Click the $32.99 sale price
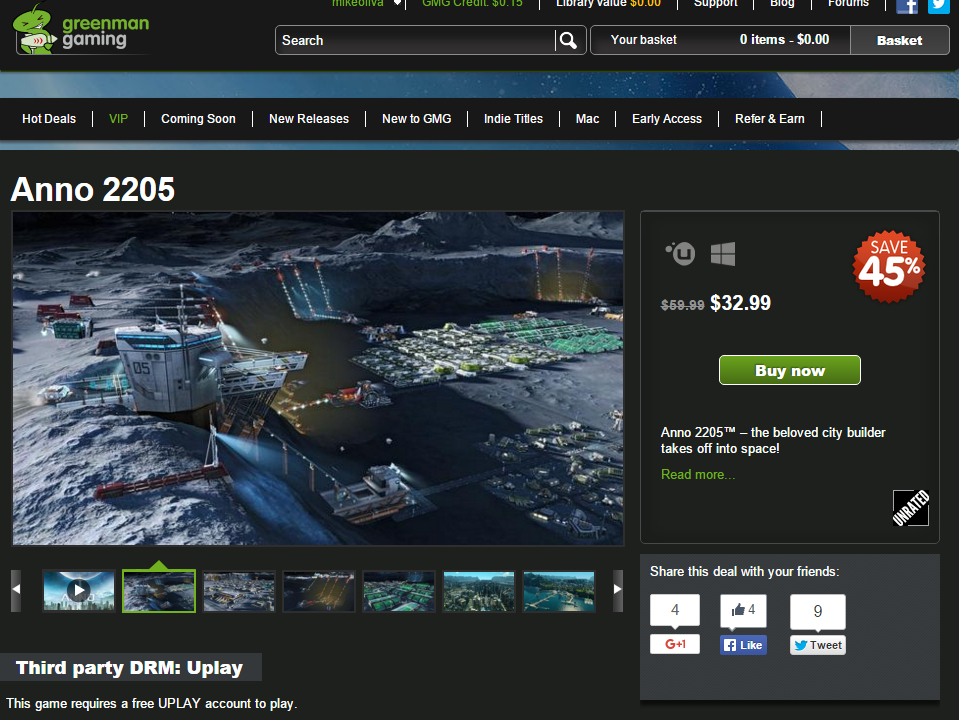 point(740,303)
